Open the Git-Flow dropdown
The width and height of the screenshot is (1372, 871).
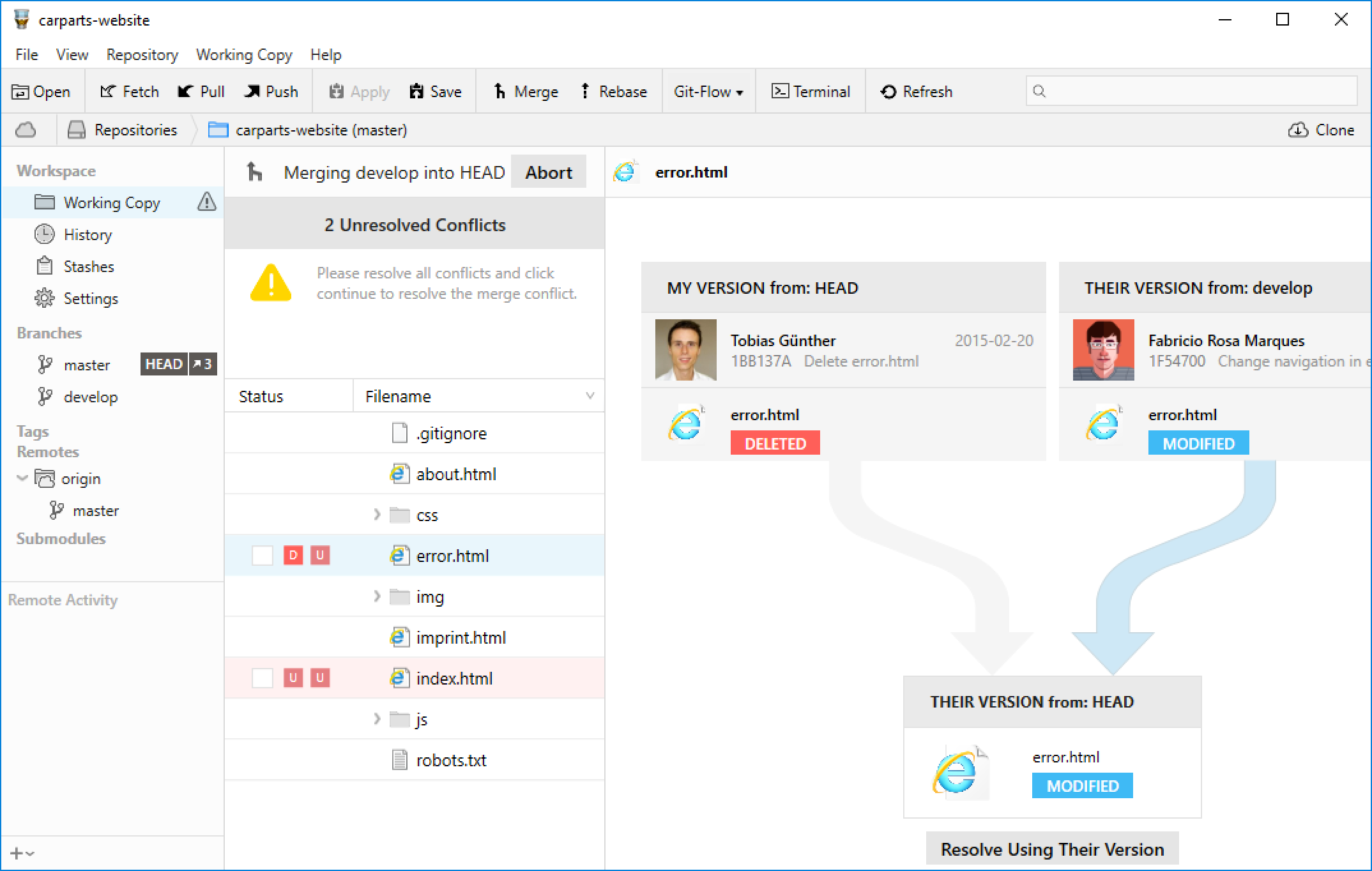coord(708,91)
